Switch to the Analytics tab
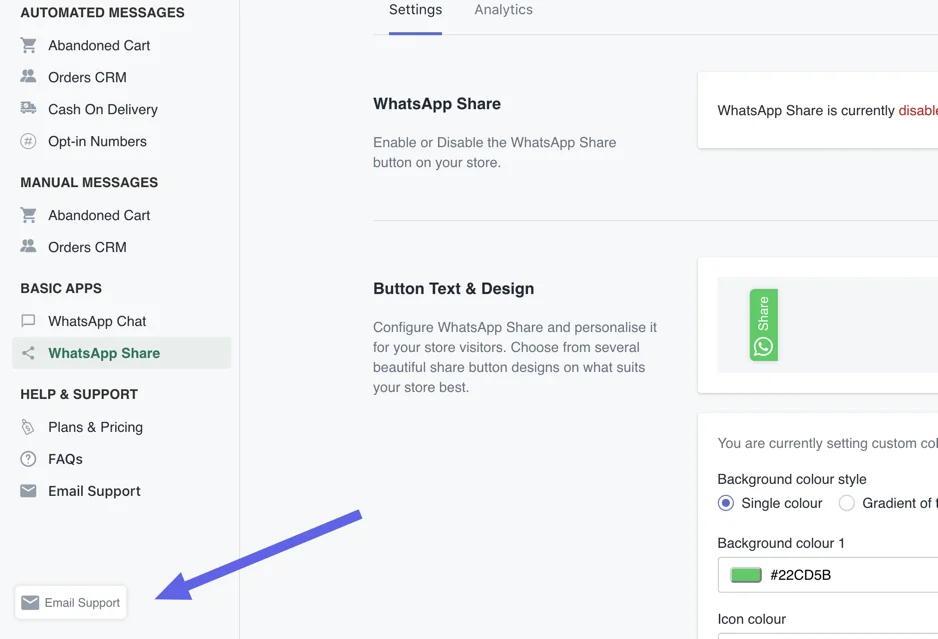This screenshot has width=938, height=639. click(x=503, y=10)
